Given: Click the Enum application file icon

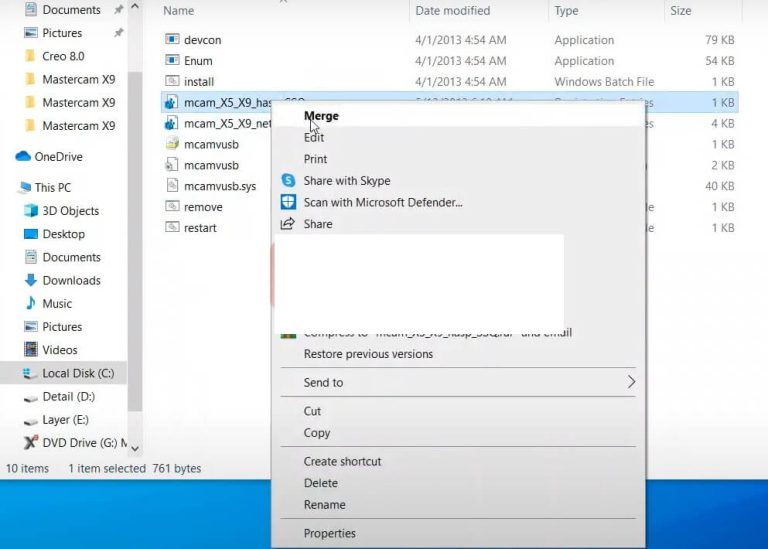Looking at the screenshot, I should (x=172, y=61).
